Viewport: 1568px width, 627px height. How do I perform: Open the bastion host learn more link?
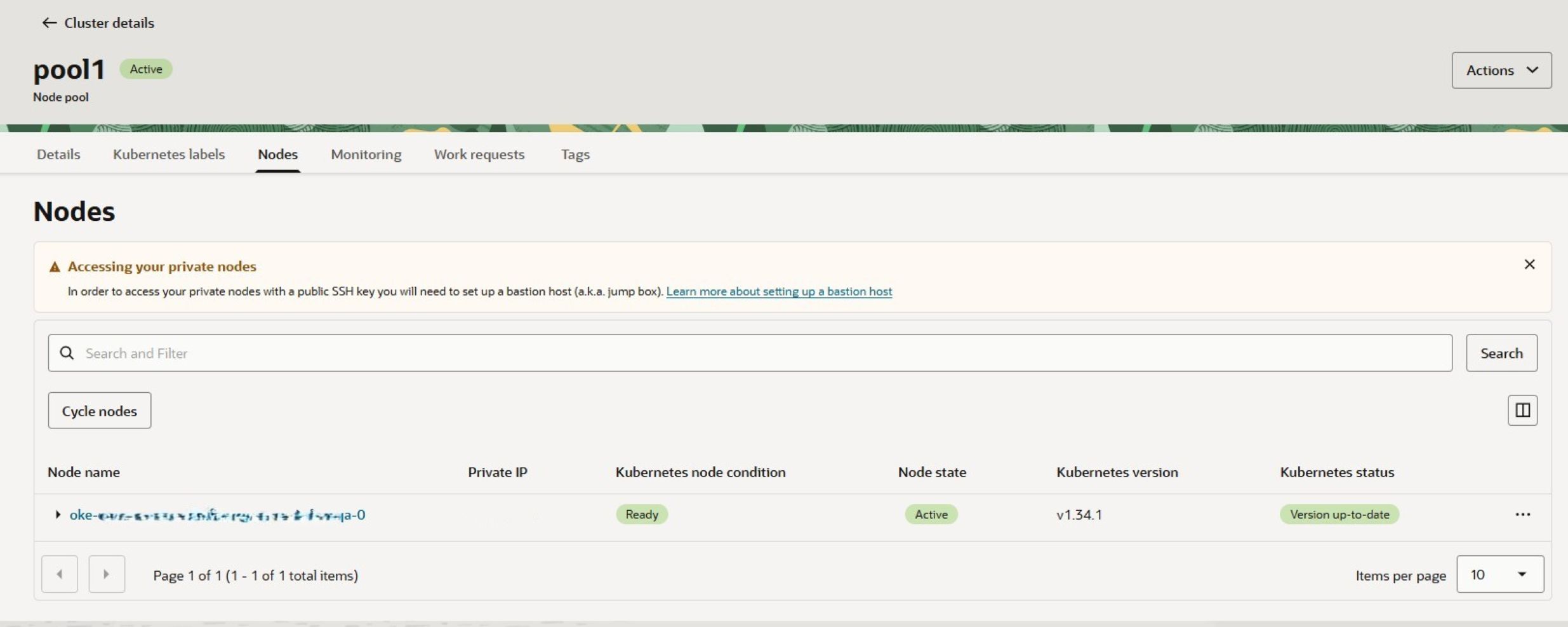pyautogui.click(x=778, y=291)
